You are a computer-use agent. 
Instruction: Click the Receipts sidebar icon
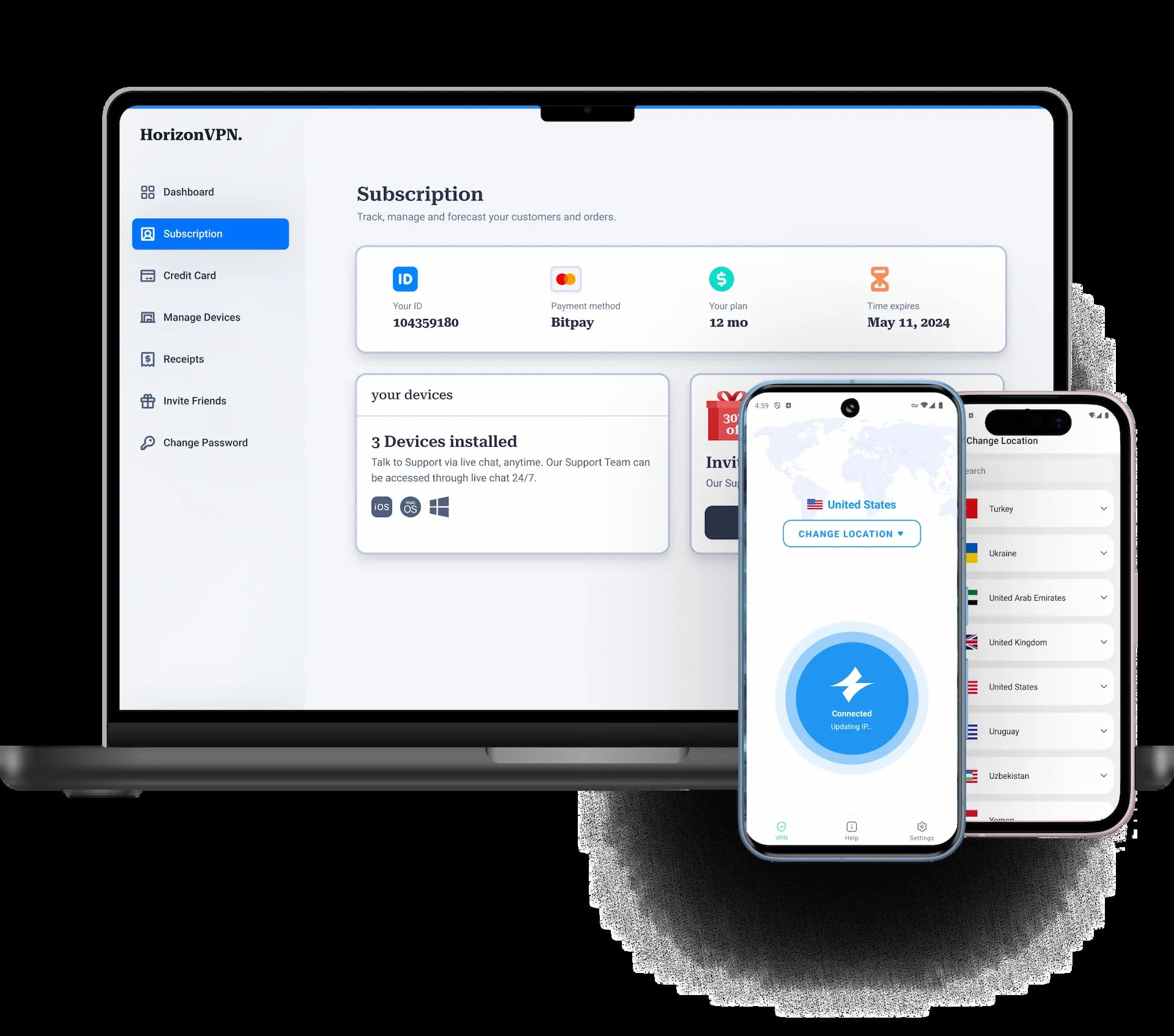148,358
